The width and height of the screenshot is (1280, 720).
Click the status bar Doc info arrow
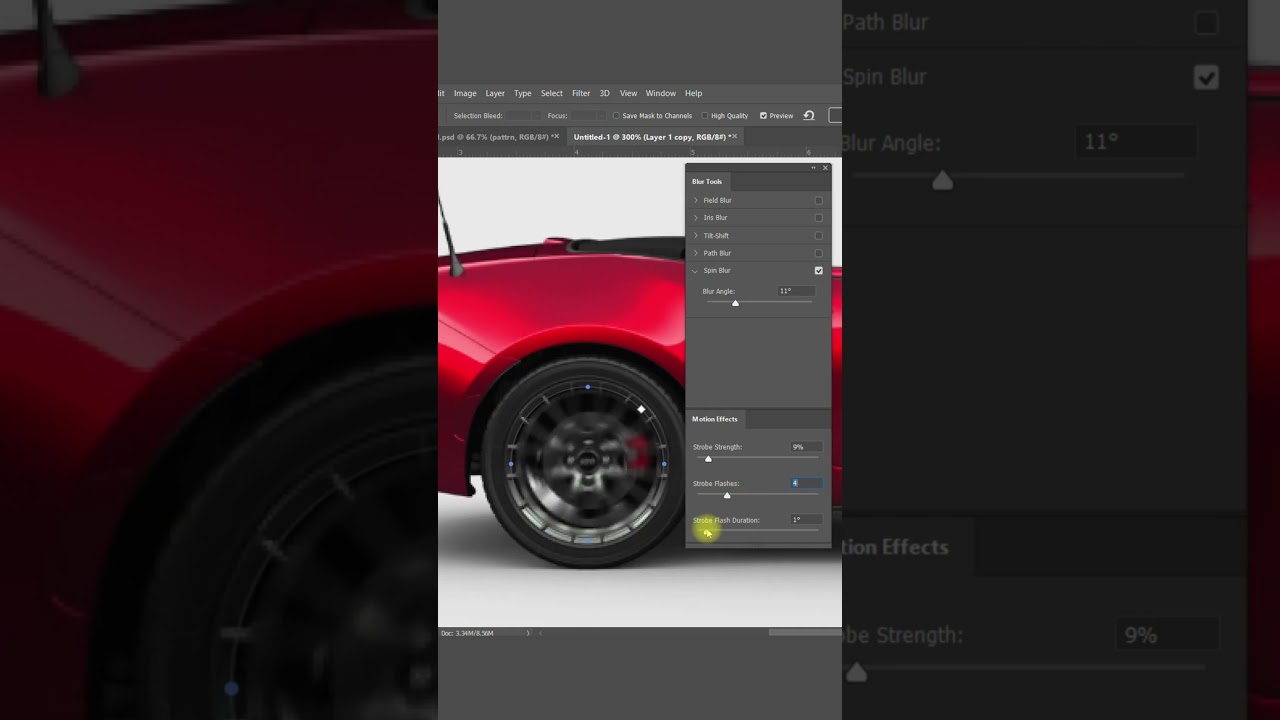[528, 633]
